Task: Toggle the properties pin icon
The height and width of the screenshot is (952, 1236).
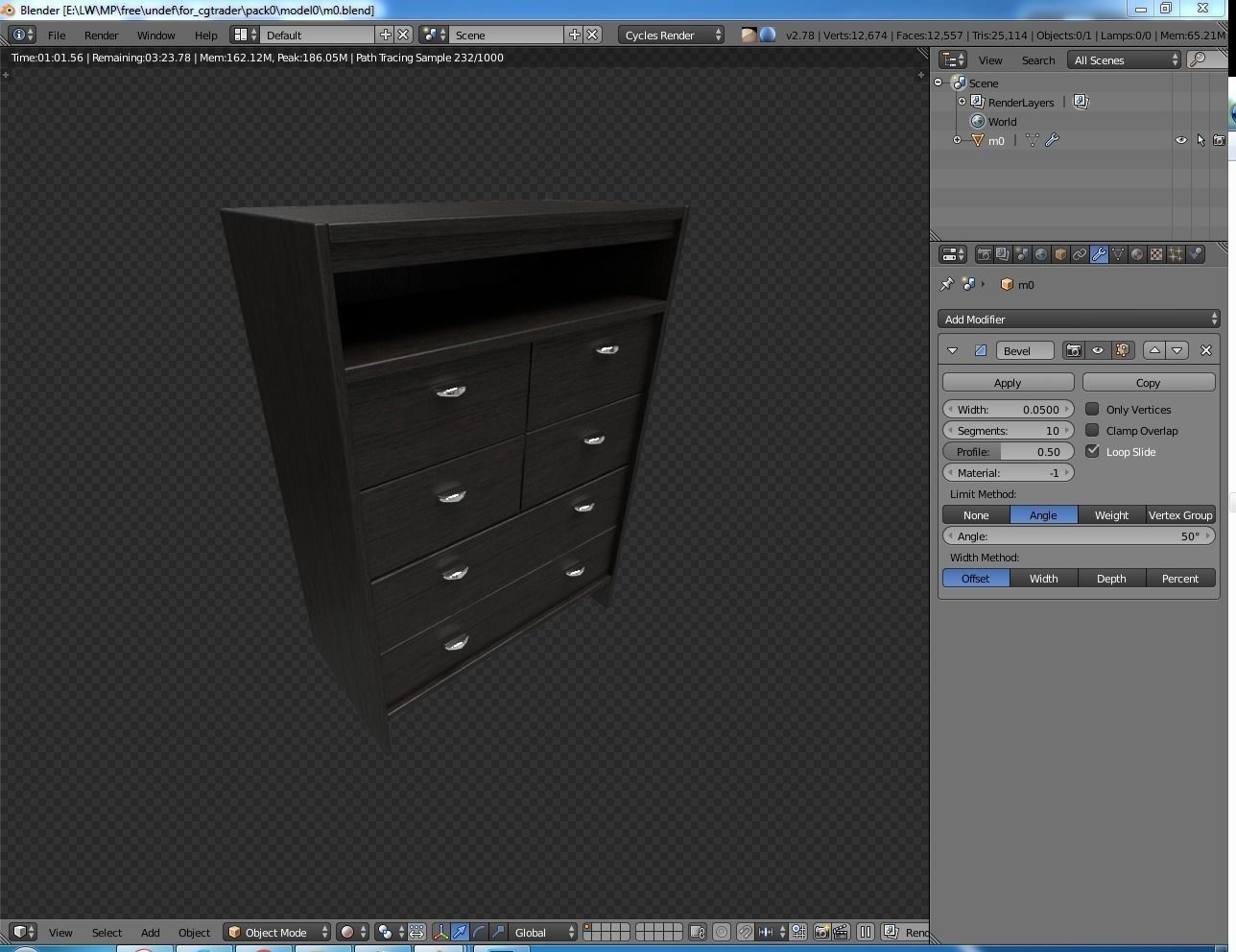Action: pos(946,284)
